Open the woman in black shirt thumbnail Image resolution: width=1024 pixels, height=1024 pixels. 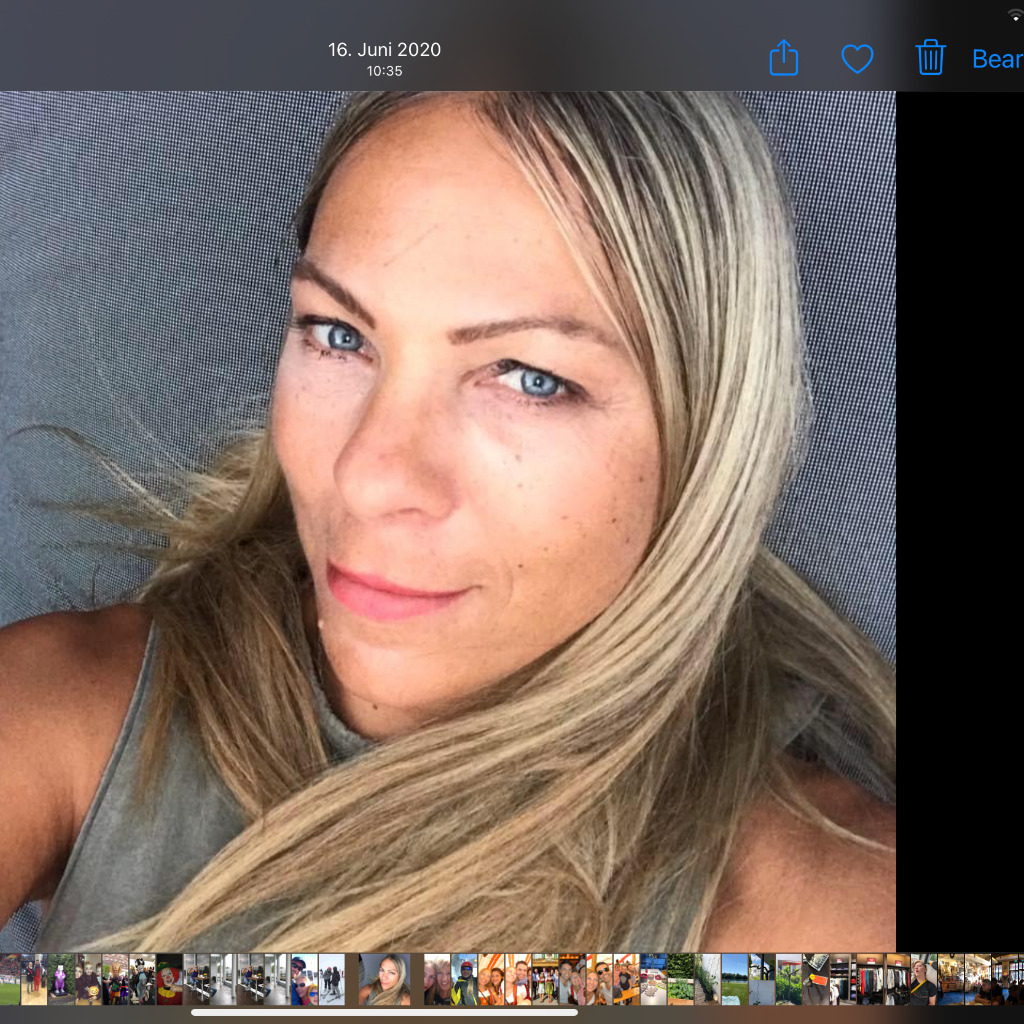pyautogui.click(x=923, y=979)
